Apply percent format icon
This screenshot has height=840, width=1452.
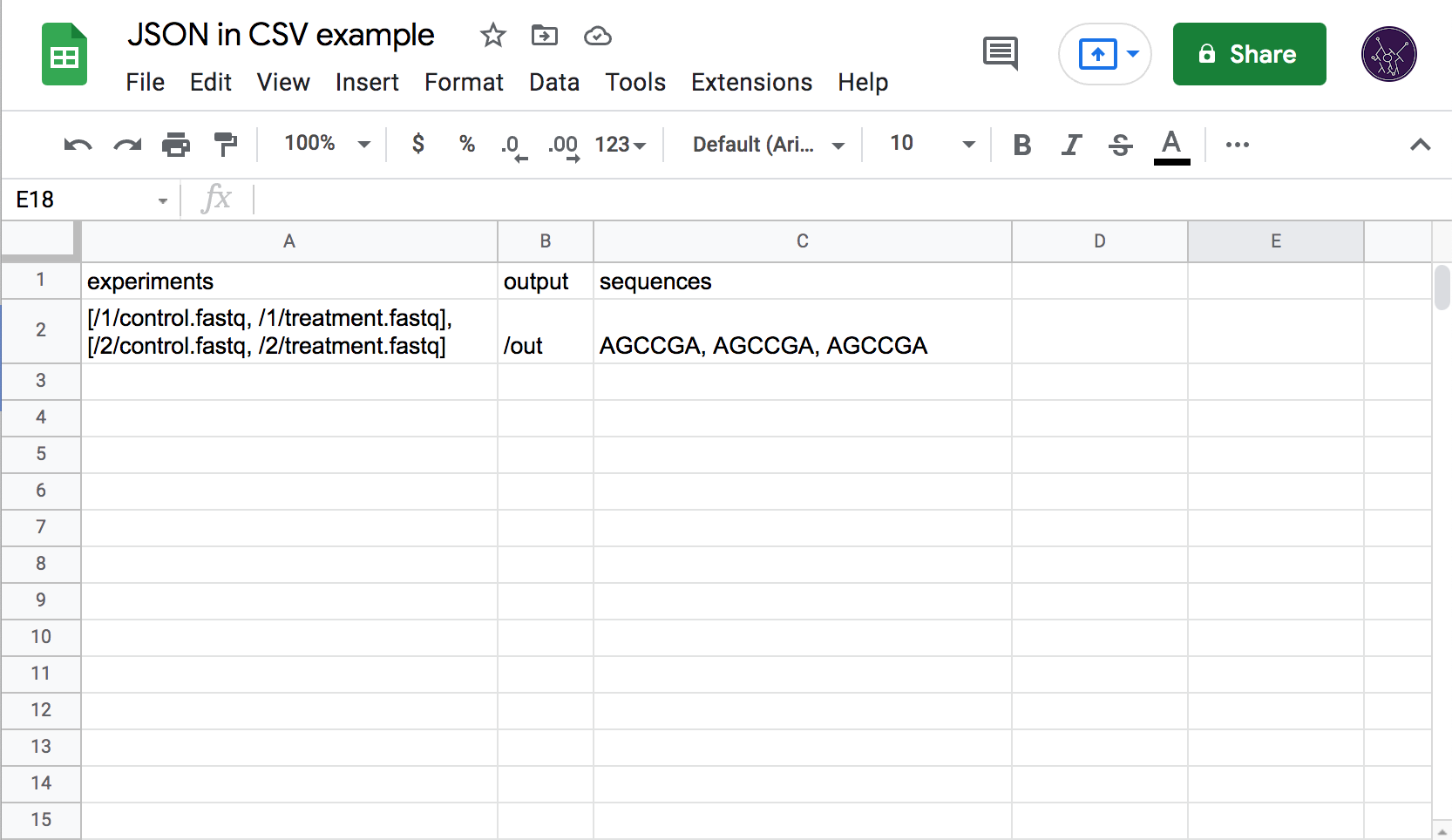coord(467,145)
